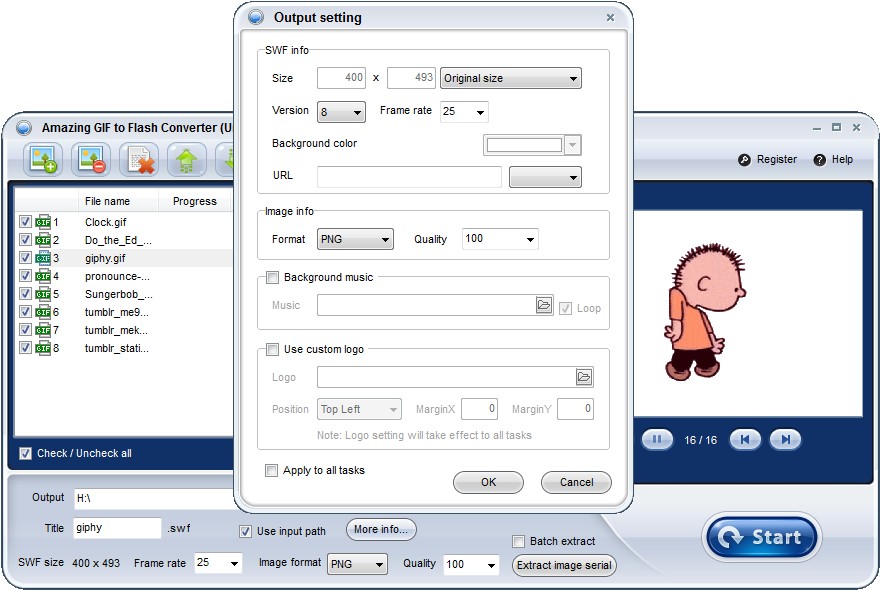Click the add GIF image toolbar icon
Viewport: 880px width, 590px height.
(x=43, y=159)
